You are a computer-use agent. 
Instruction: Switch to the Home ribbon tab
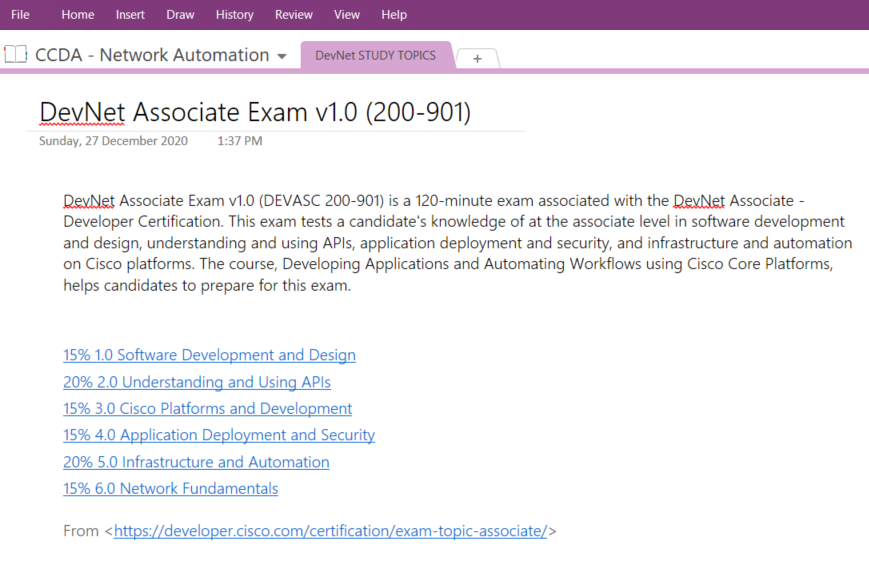tap(78, 14)
